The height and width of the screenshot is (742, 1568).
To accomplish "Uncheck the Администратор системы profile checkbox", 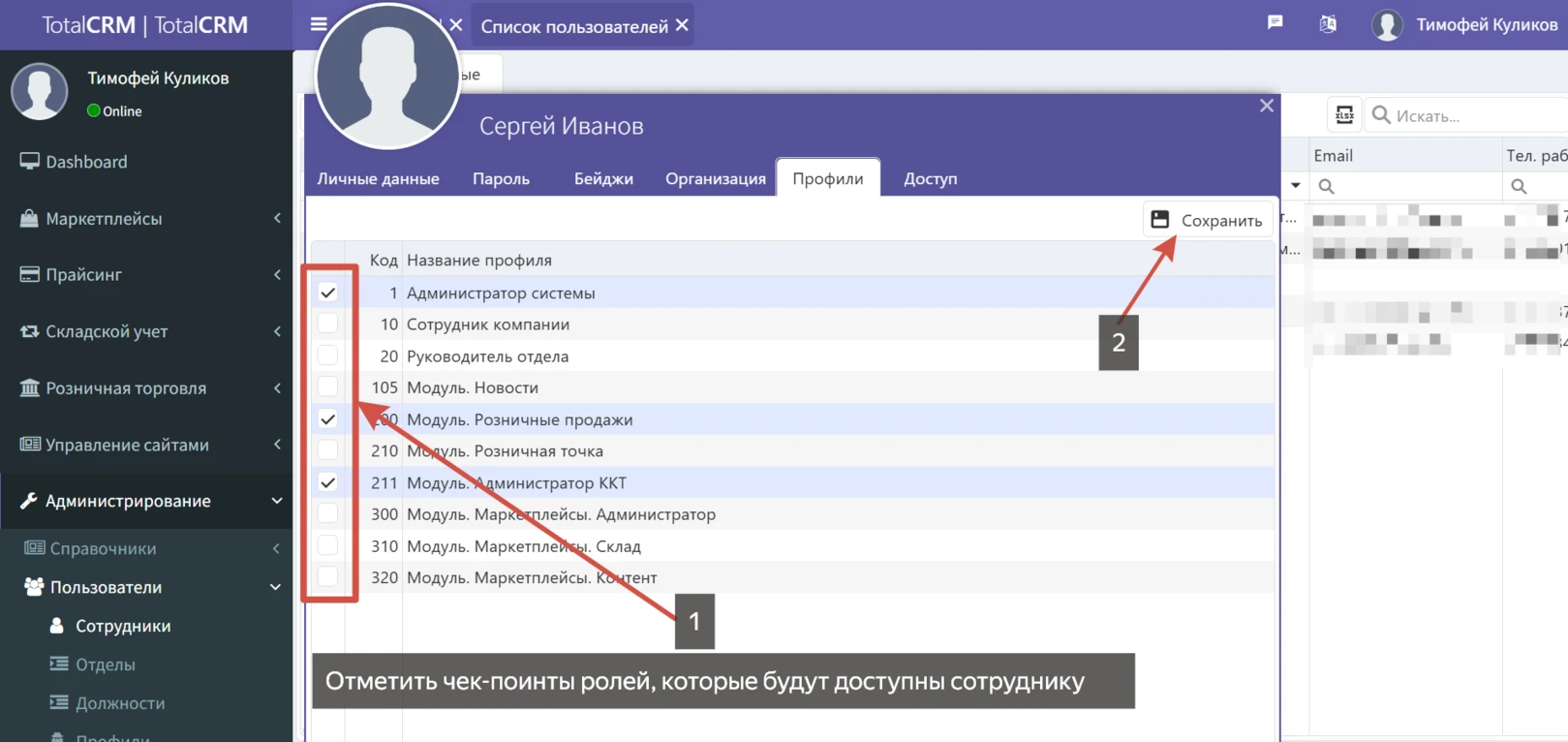I will 328,293.
